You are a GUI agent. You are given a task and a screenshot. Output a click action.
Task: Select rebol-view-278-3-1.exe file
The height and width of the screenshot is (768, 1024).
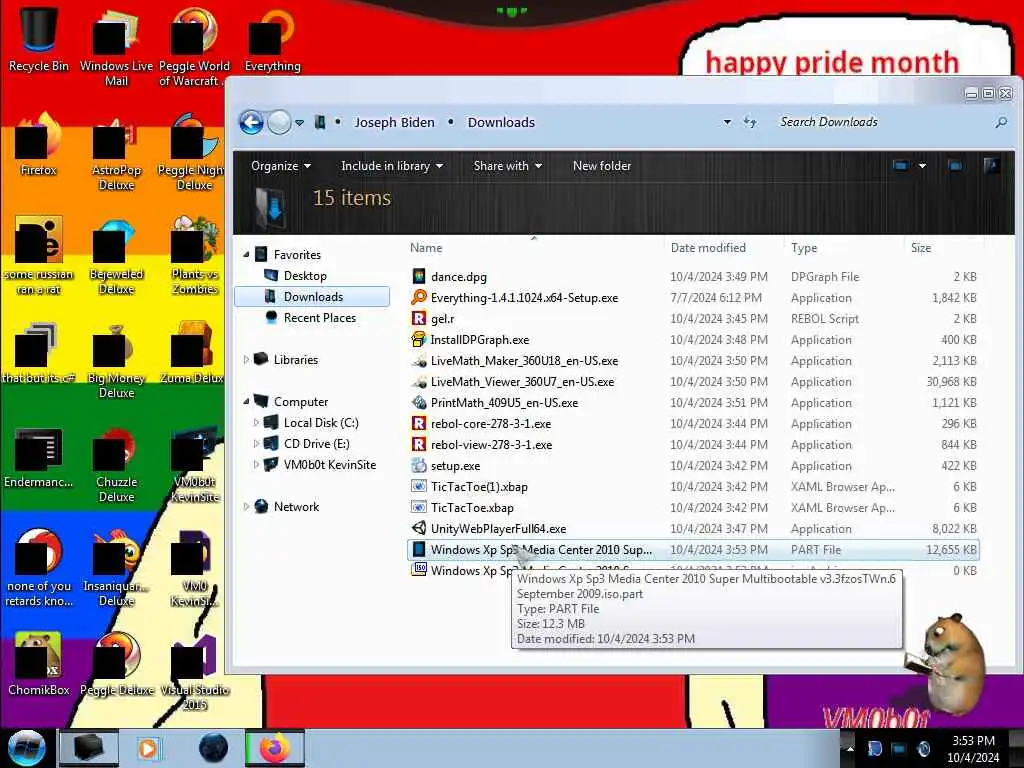(x=491, y=444)
